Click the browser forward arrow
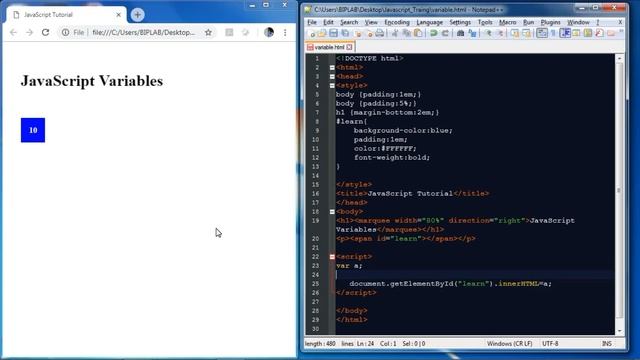Viewport: 640px width, 360px height. pos(29,32)
